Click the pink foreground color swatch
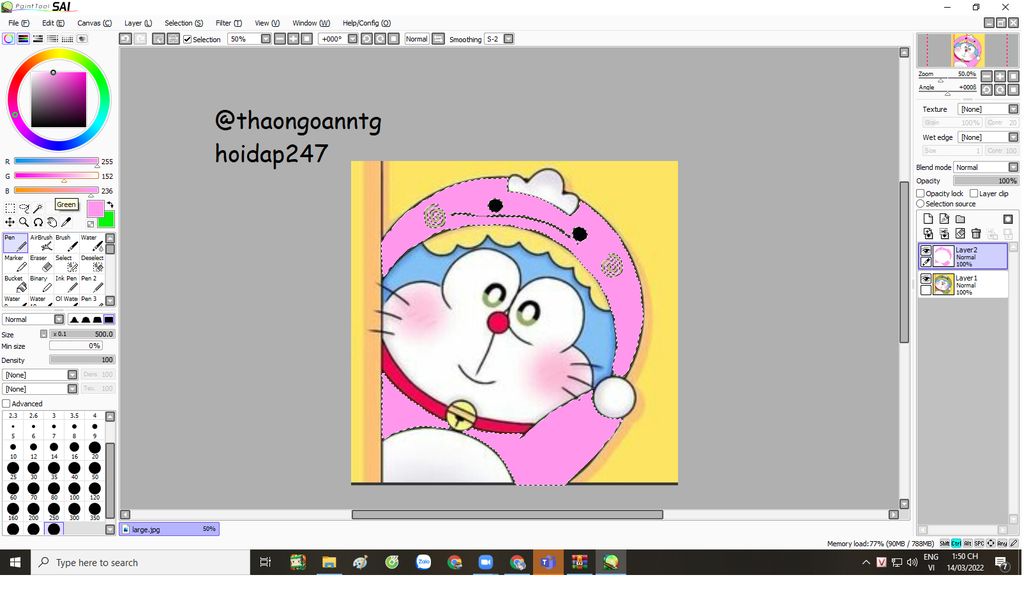This screenshot has height=598, width=1024. [95, 209]
